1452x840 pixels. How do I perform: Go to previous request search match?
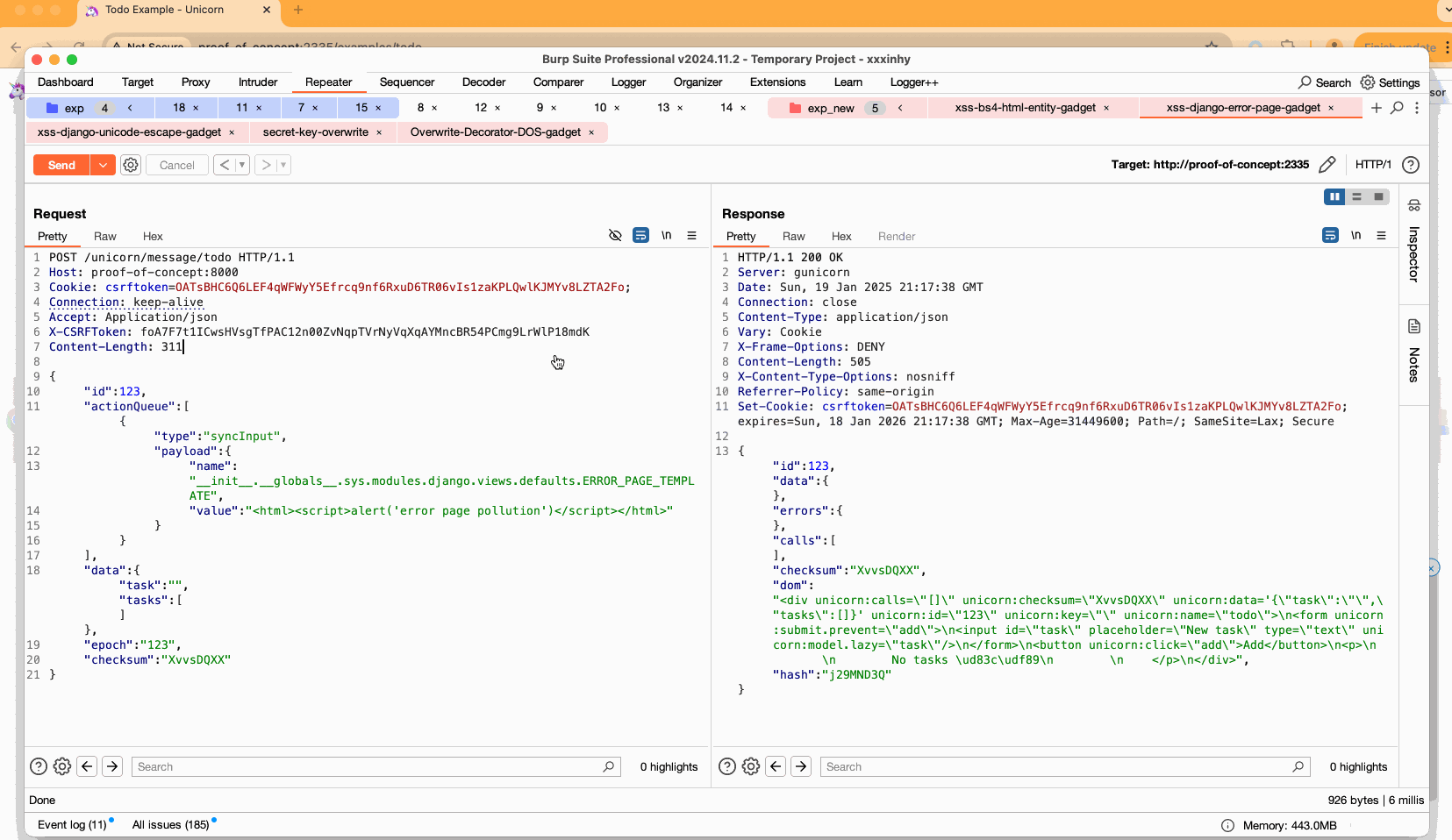[x=87, y=766]
